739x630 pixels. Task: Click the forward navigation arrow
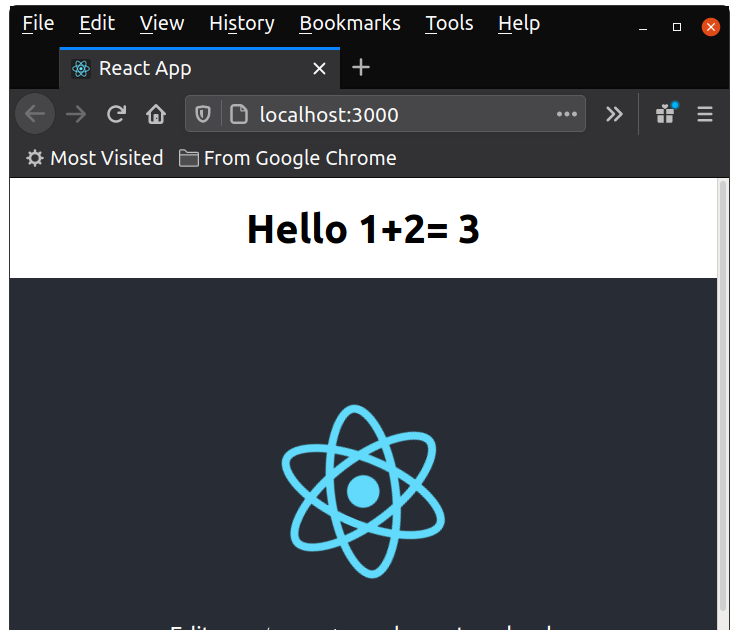pyautogui.click(x=76, y=114)
